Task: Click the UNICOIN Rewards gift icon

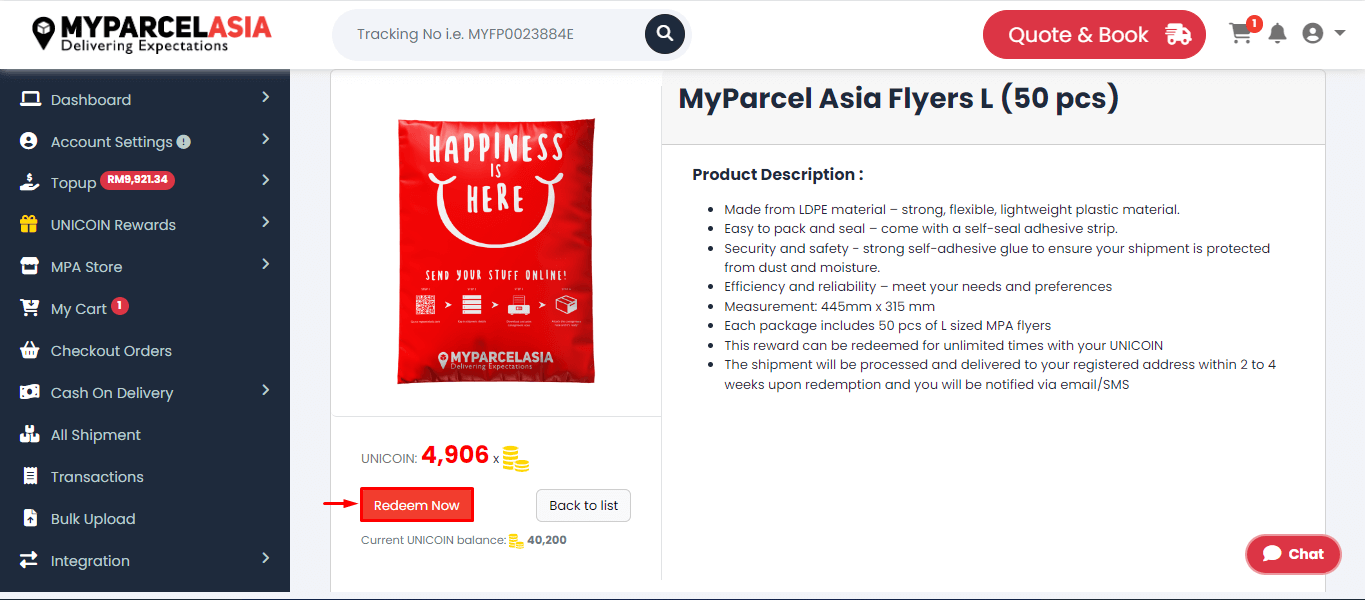Action: [29, 224]
